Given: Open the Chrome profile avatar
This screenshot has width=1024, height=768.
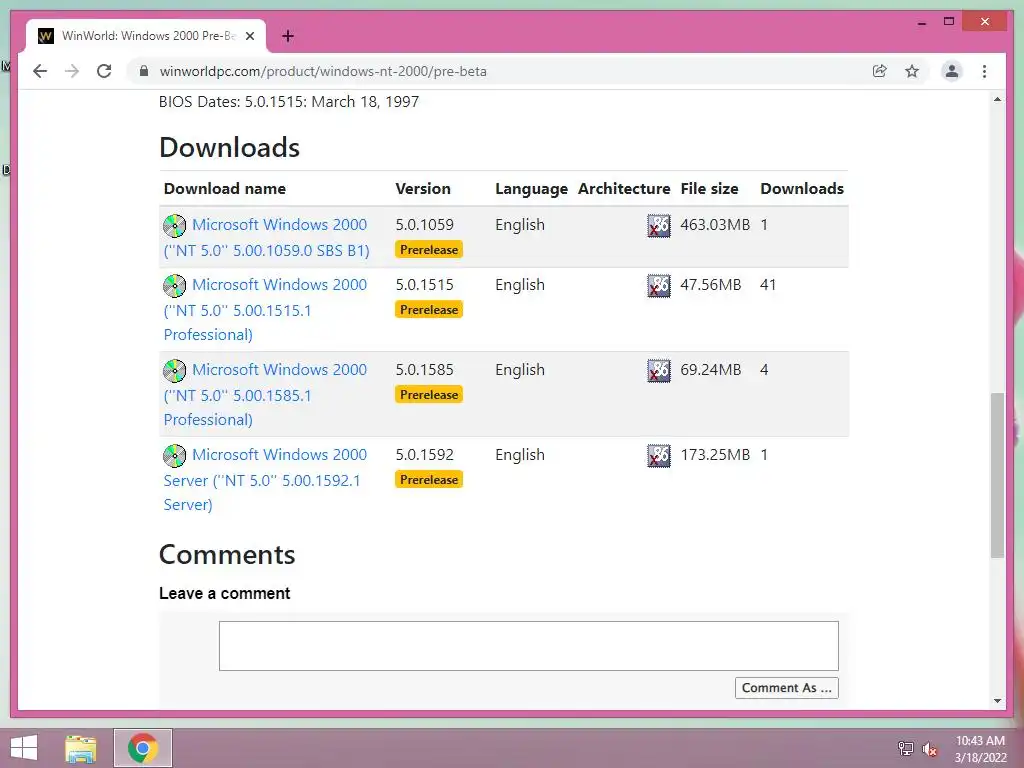Looking at the screenshot, I should [x=952, y=71].
